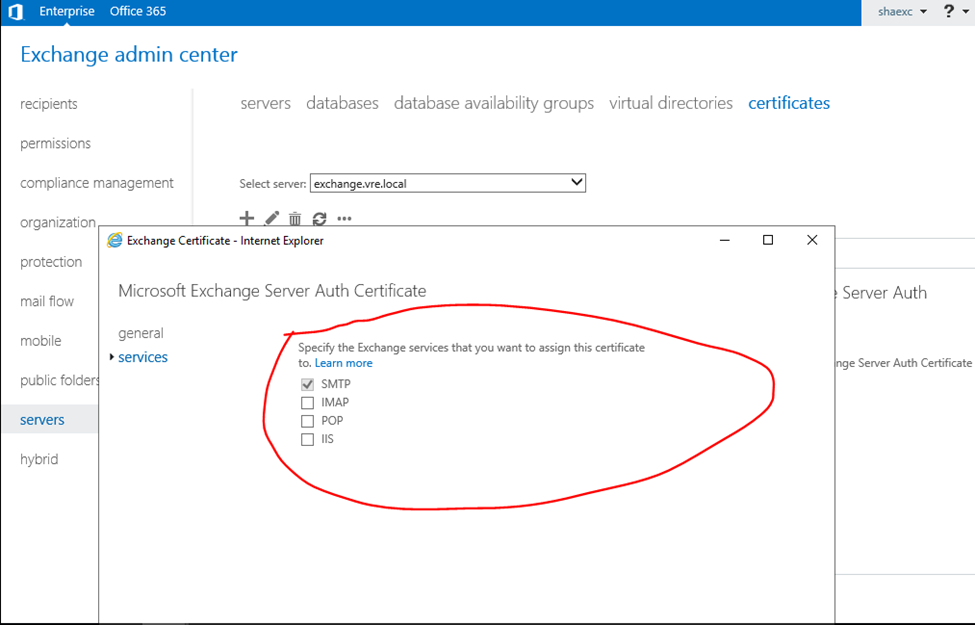Viewport: 975px width, 625px height.
Task: Check the IIS service checkbox
Action: pos(307,439)
